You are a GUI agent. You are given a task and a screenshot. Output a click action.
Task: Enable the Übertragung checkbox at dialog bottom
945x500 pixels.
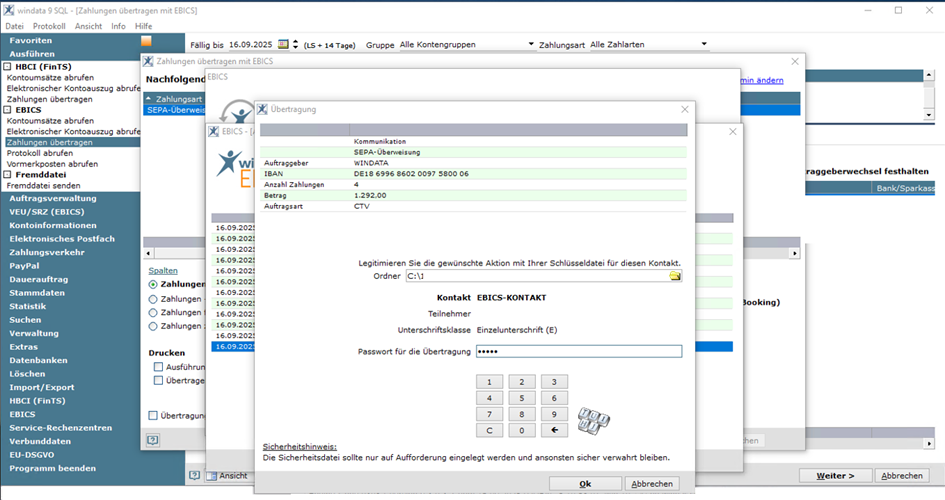tap(153, 415)
